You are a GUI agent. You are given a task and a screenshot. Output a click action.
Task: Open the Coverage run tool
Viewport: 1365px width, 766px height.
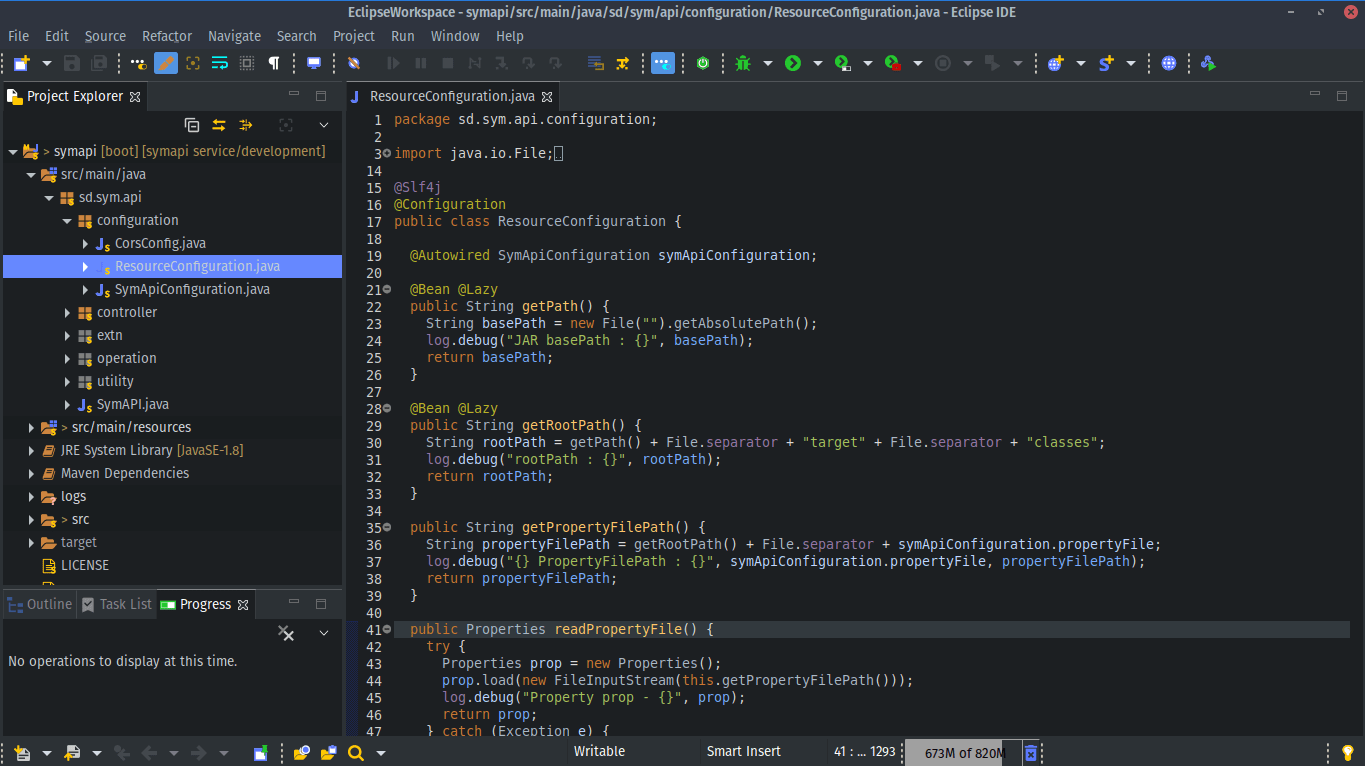click(x=842, y=63)
